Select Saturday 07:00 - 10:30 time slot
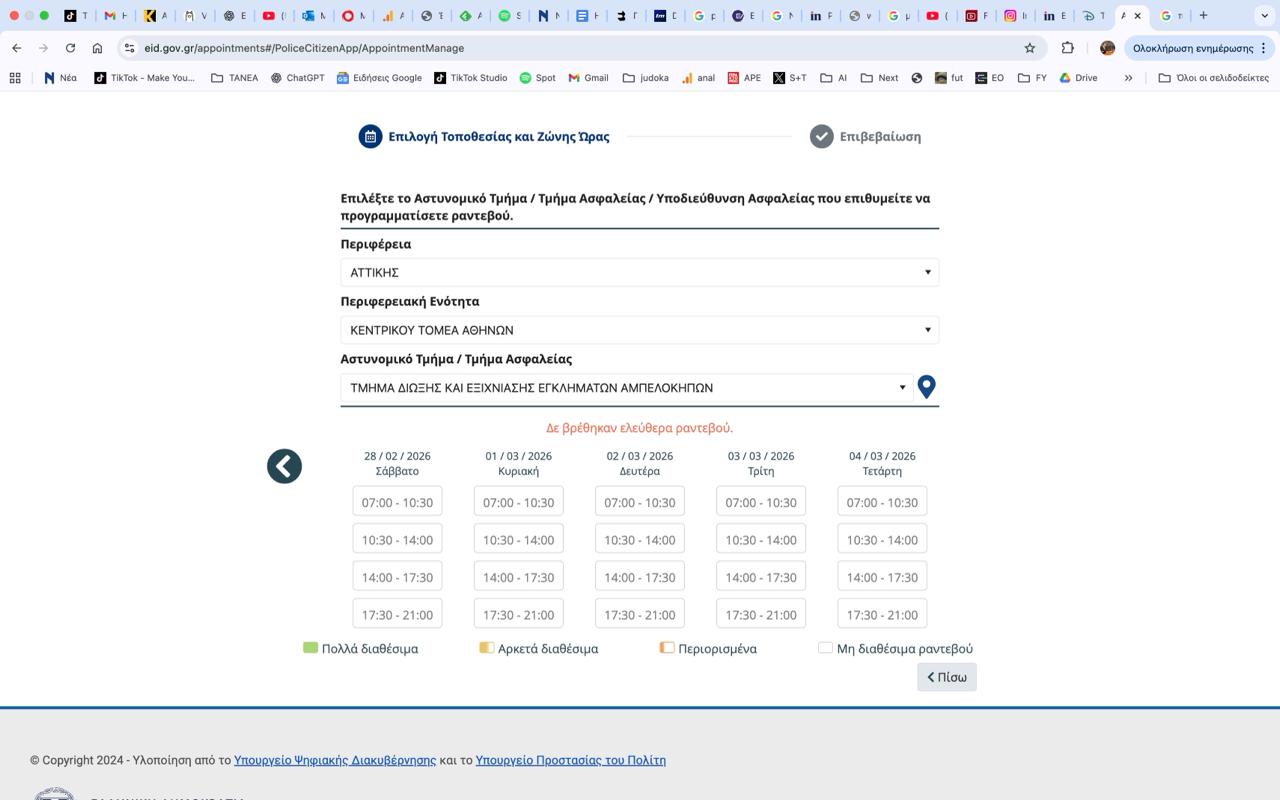 397,502
